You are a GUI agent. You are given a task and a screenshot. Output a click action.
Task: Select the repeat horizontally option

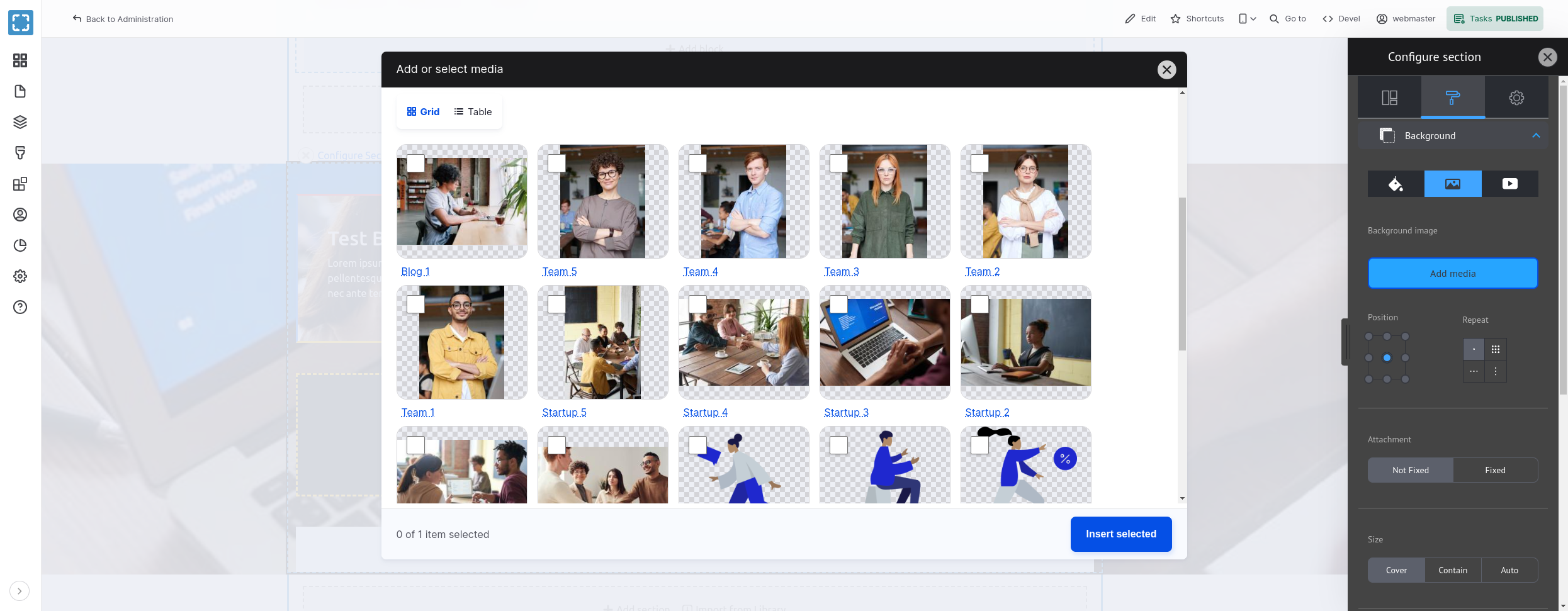(1474, 371)
